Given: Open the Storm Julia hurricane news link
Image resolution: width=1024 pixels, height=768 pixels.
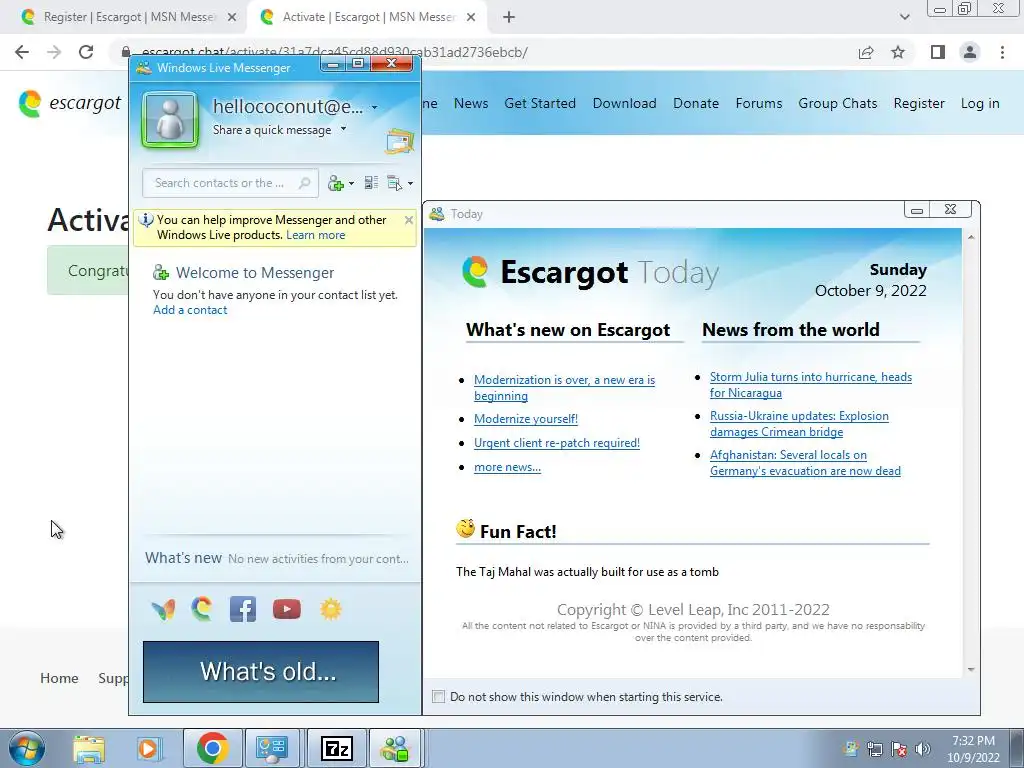Looking at the screenshot, I should [810, 385].
